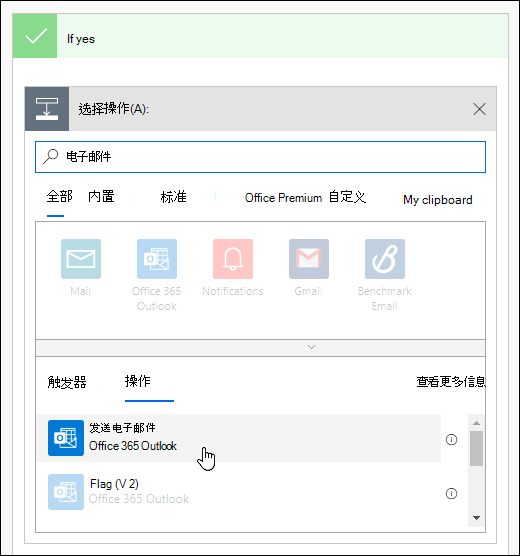Click the If yes branch header
Image resolution: width=520 pixels, height=556 pixels.
(260, 36)
